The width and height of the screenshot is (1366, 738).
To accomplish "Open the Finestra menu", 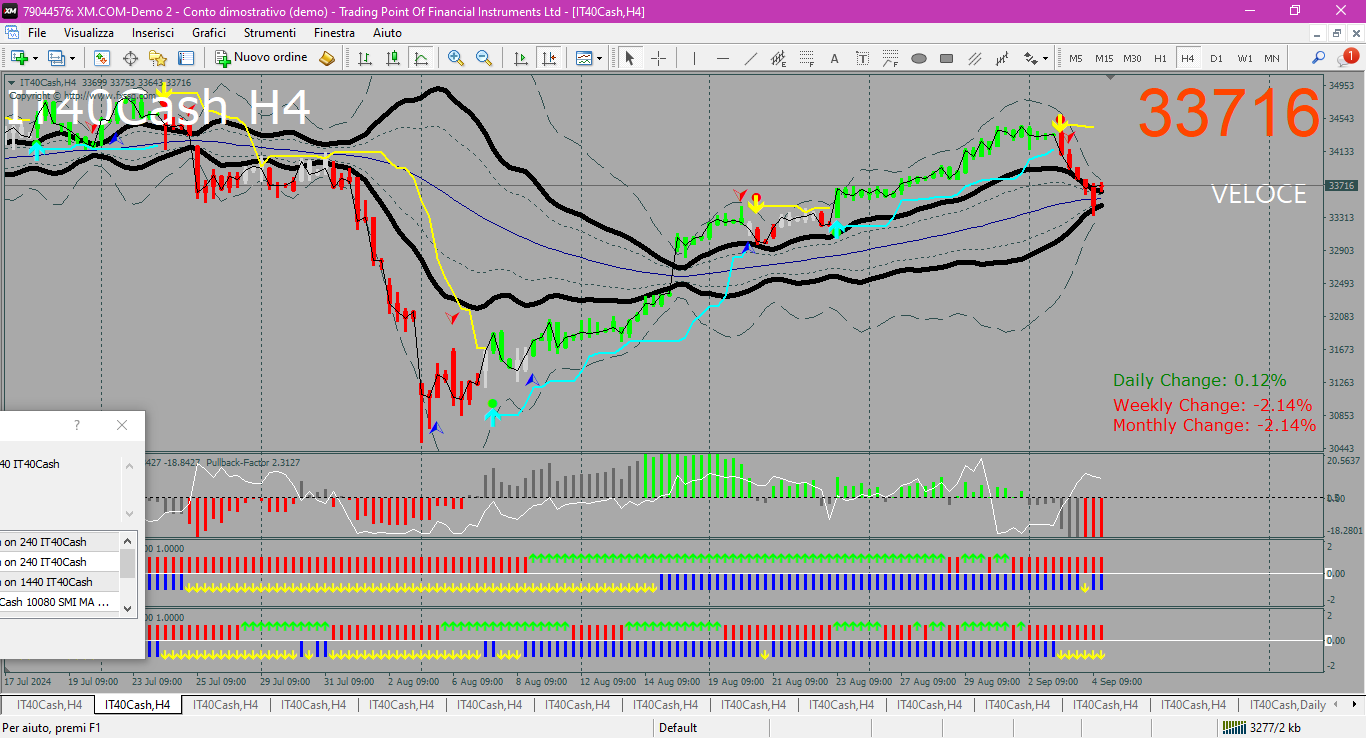I will click(334, 33).
